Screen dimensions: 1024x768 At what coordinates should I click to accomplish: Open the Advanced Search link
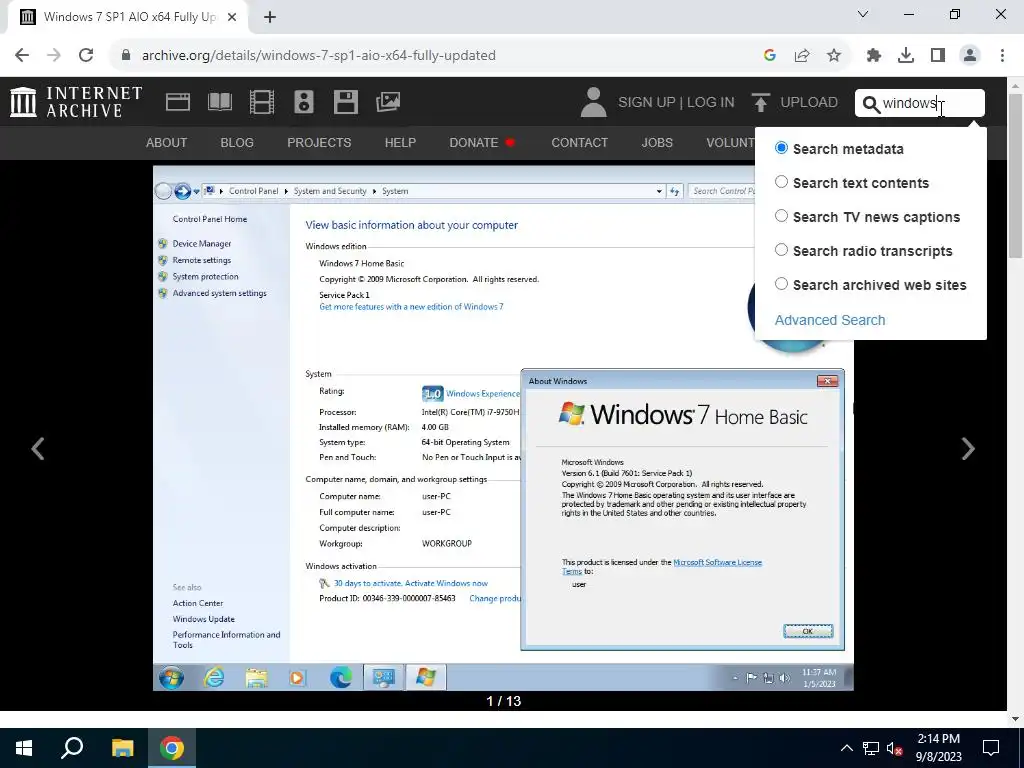click(830, 320)
